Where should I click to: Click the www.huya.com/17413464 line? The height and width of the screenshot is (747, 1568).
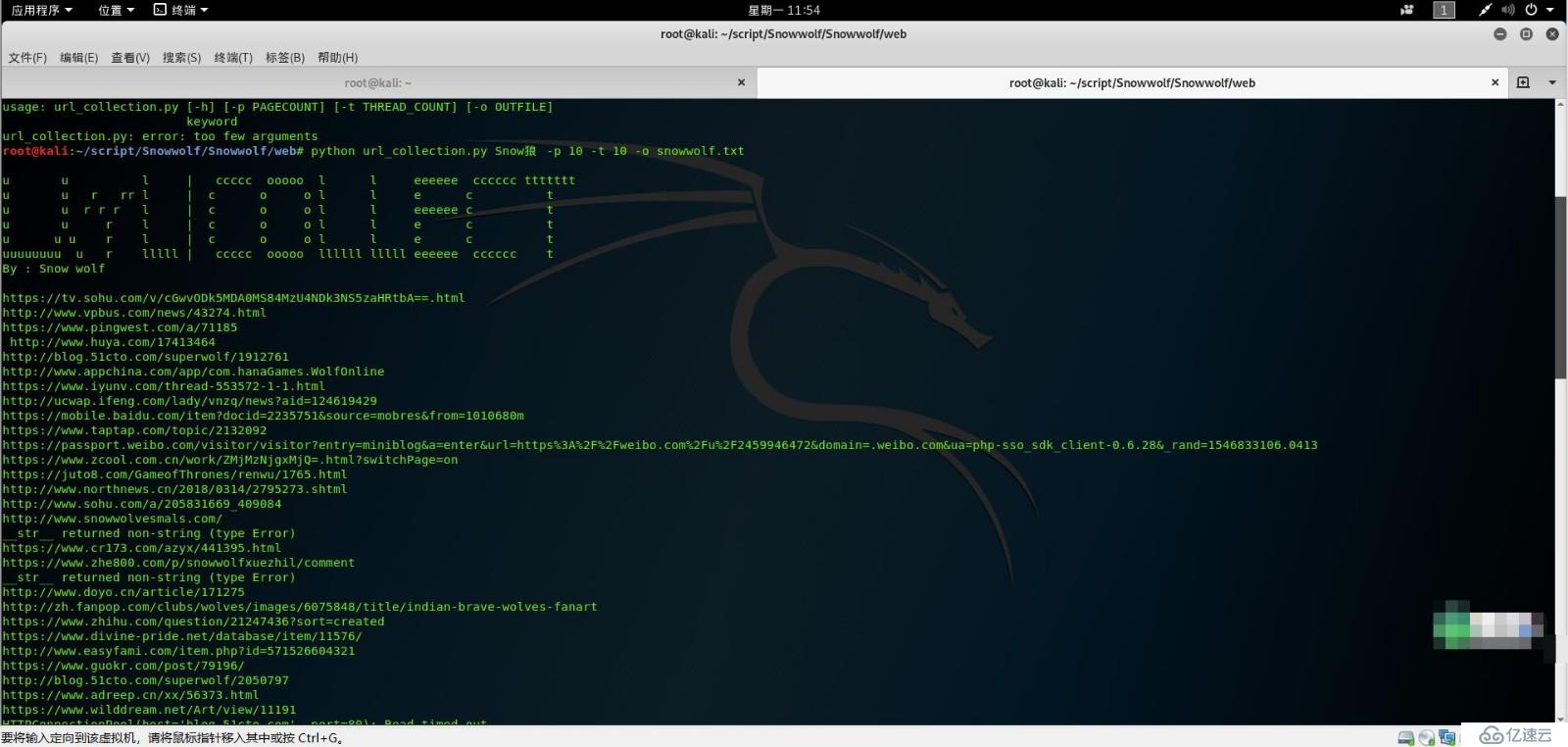(x=113, y=342)
